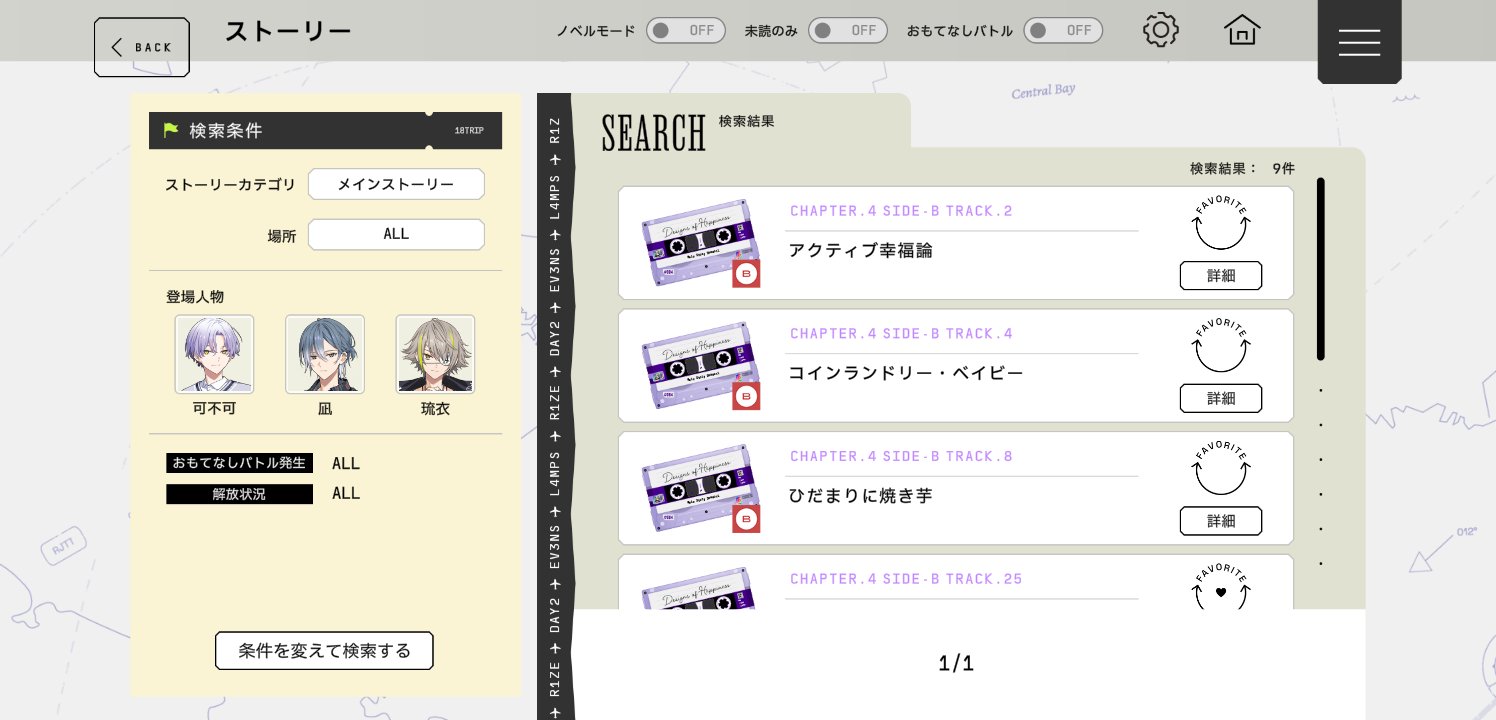Click the アクティブ幸福論 title text
Image resolution: width=1496 pixels, height=720 pixels.
point(860,250)
